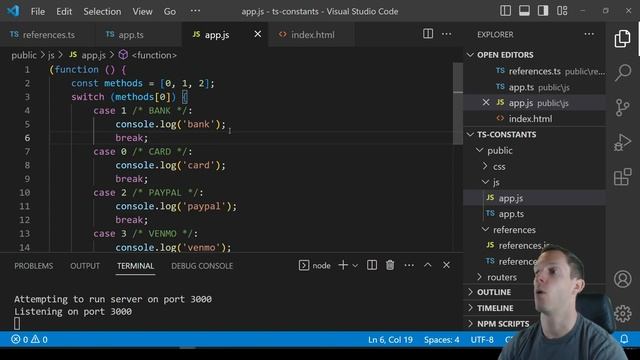The image size is (640, 360).
Task: Select the Terminal panel tab
Action: (136, 266)
